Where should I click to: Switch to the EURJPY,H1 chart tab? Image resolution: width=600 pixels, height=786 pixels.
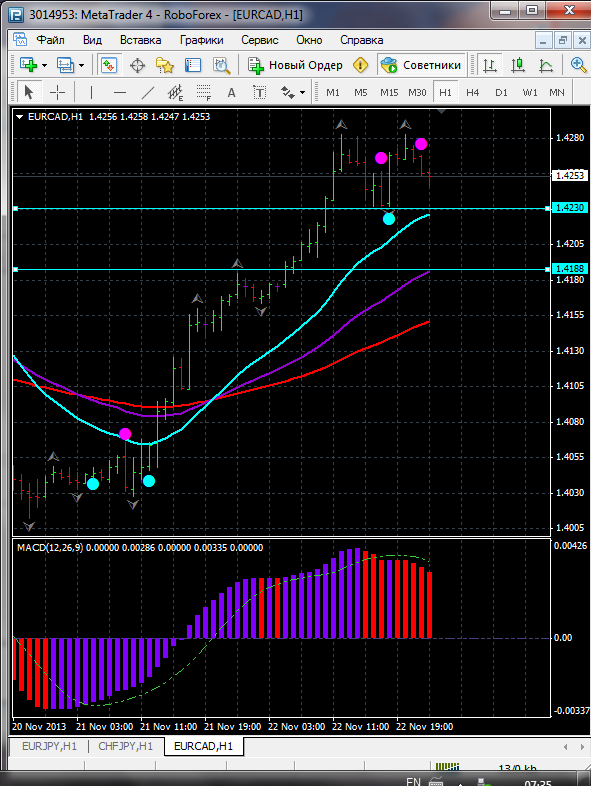tap(49, 746)
